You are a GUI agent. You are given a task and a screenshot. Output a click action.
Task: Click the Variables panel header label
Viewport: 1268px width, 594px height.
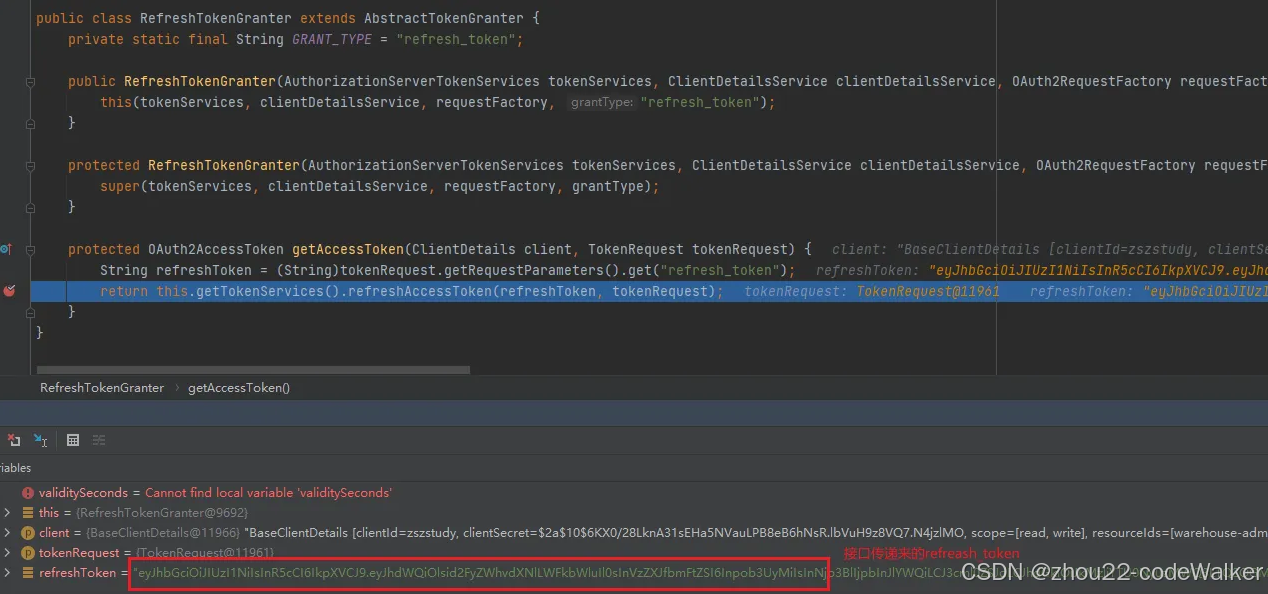tap(16, 468)
